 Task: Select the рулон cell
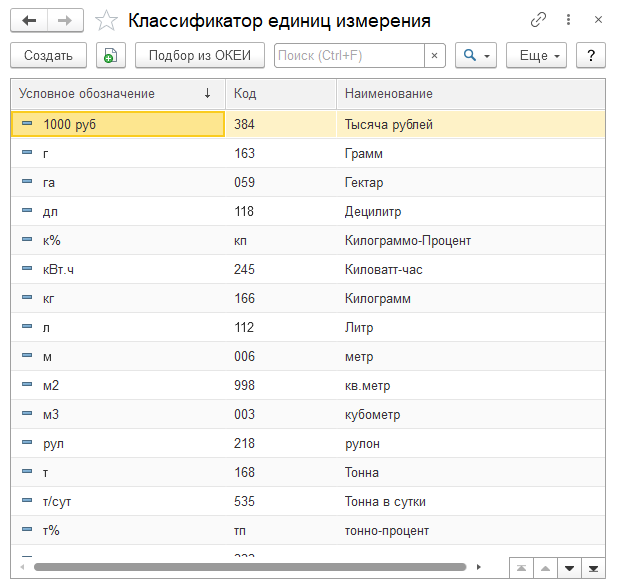coord(471,443)
